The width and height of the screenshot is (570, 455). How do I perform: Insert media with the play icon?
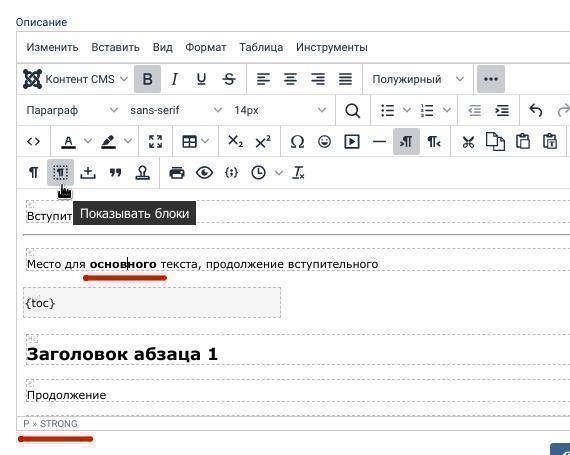pyautogui.click(x=352, y=141)
